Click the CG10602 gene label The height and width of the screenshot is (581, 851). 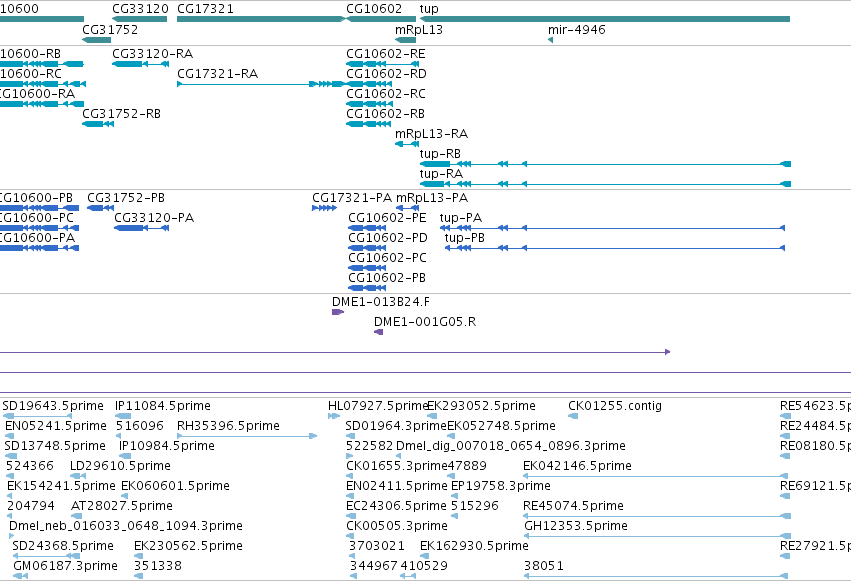[x=374, y=9]
